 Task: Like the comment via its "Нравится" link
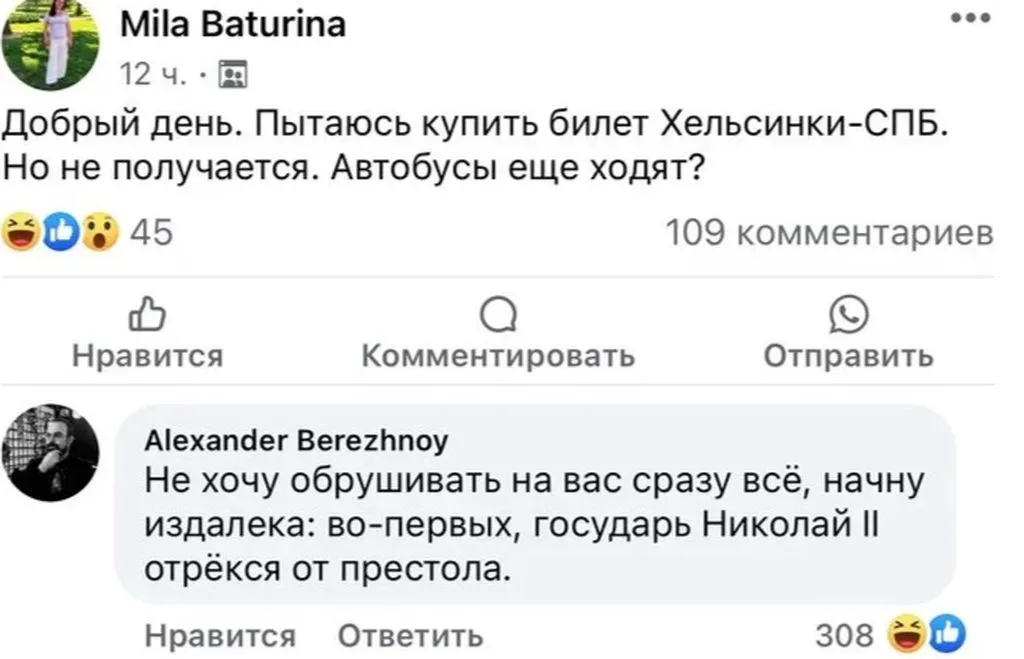tap(220, 635)
